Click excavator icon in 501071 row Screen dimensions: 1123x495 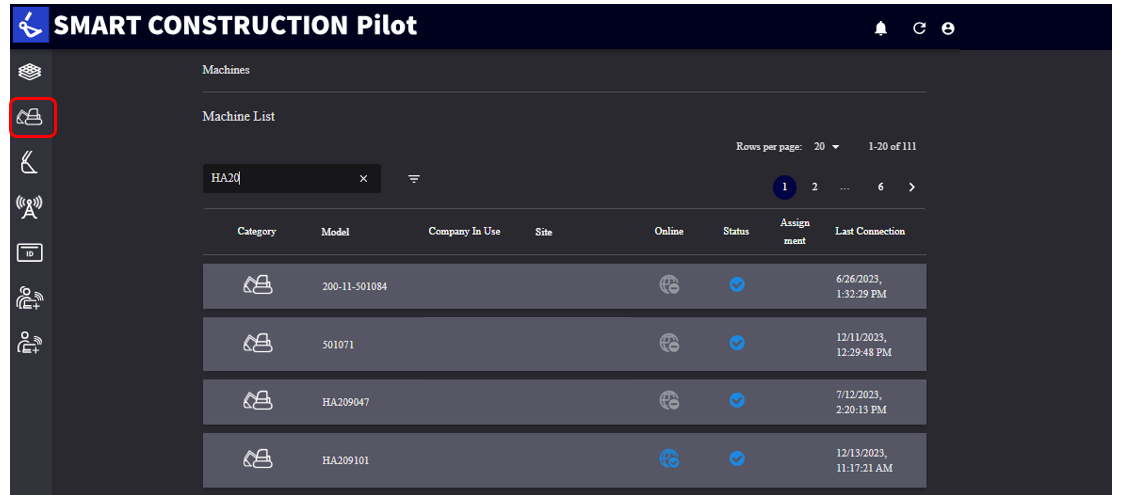257,343
